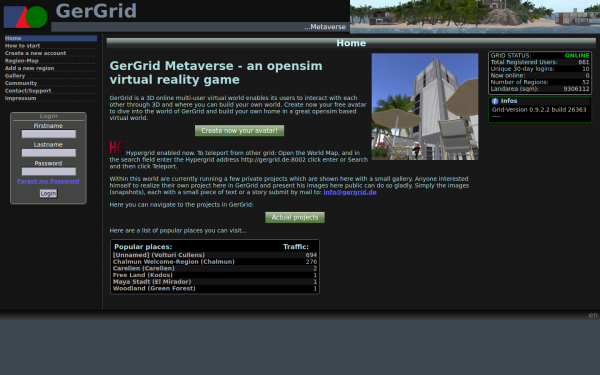Viewport: 600px width, 375px height.
Task: Click the Lastname input field
Action: [x=49, y=153]
